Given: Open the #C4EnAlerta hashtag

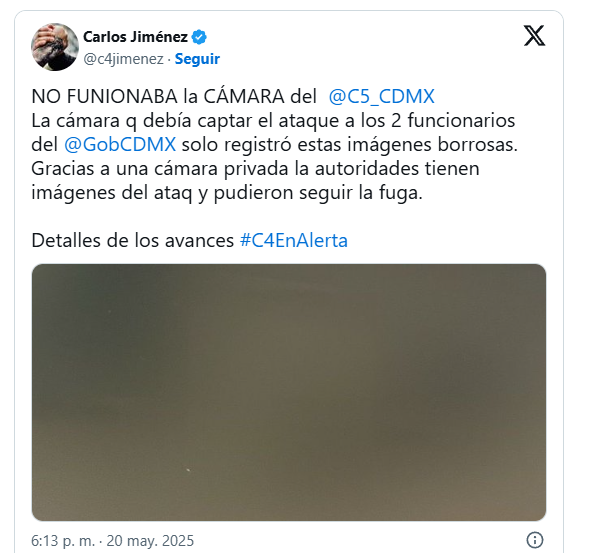Looking at the screenshot, I should [x=294, y=241].
